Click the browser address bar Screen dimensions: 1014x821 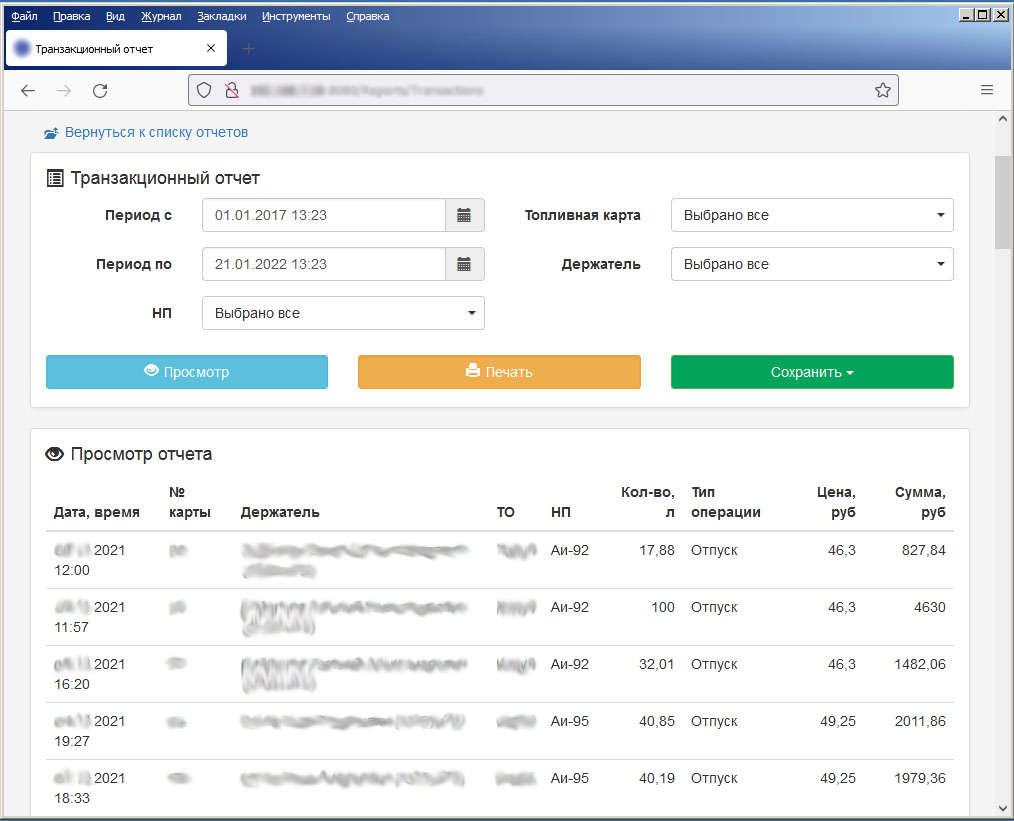click(543, 91)
